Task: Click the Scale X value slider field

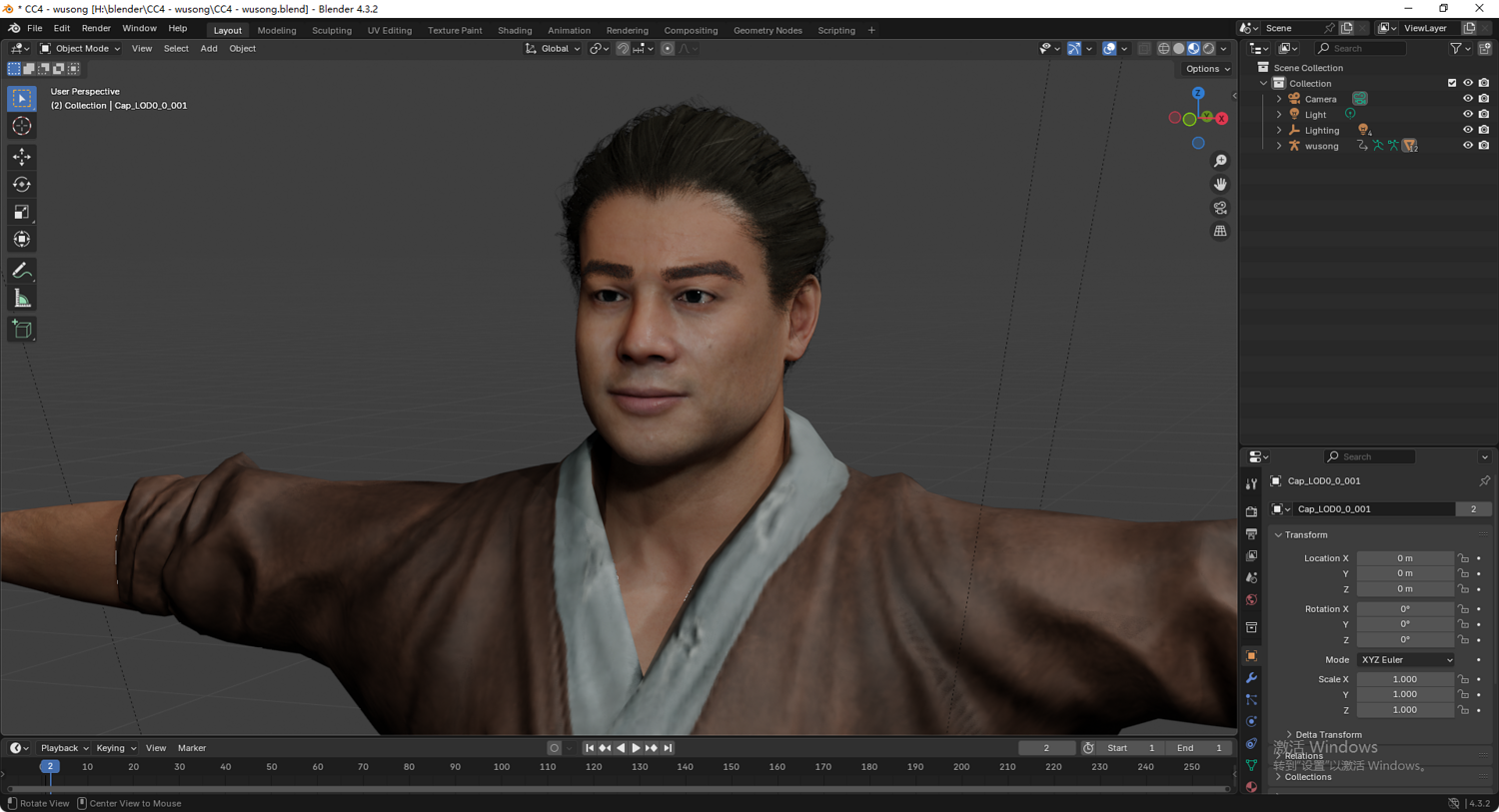Action: tap(1405, 679)
